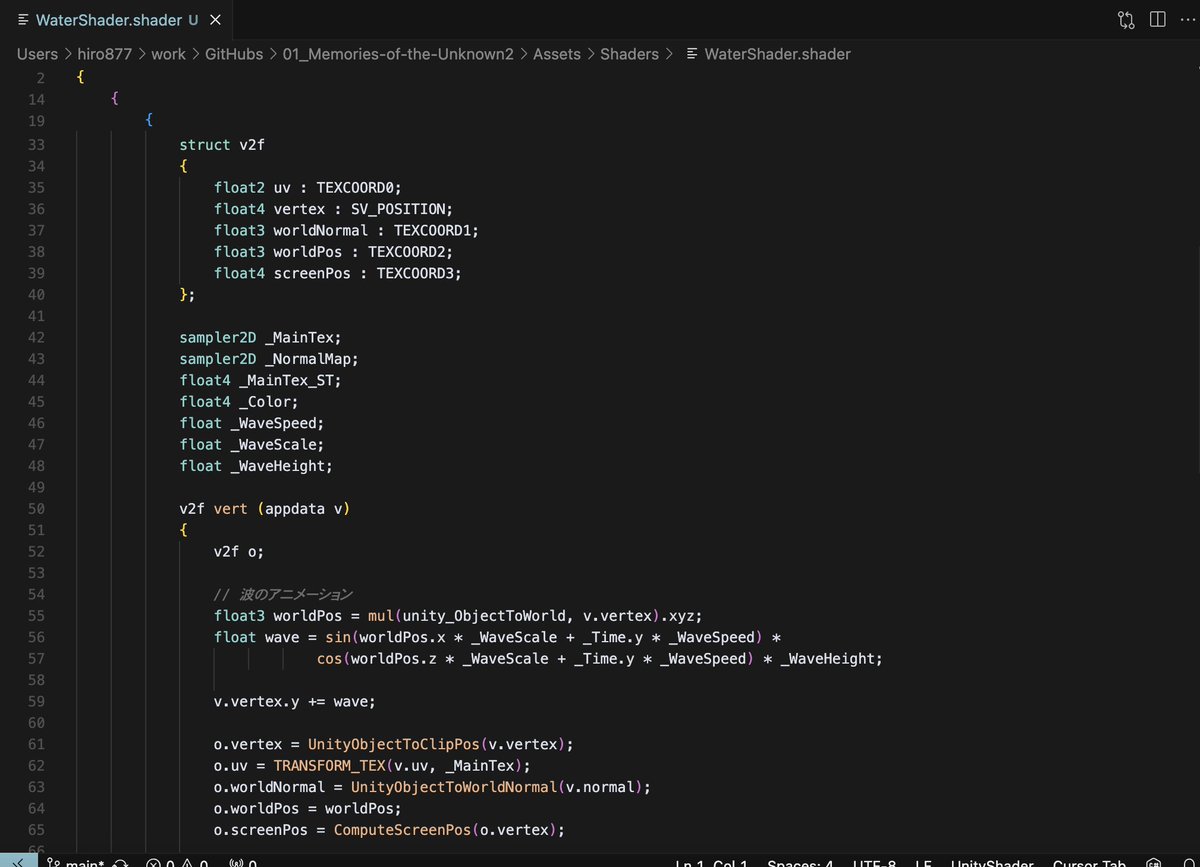Click 'float _WaveSpeed;' declaration
This screenshot has height=867, width=1200.
[252, 423]
